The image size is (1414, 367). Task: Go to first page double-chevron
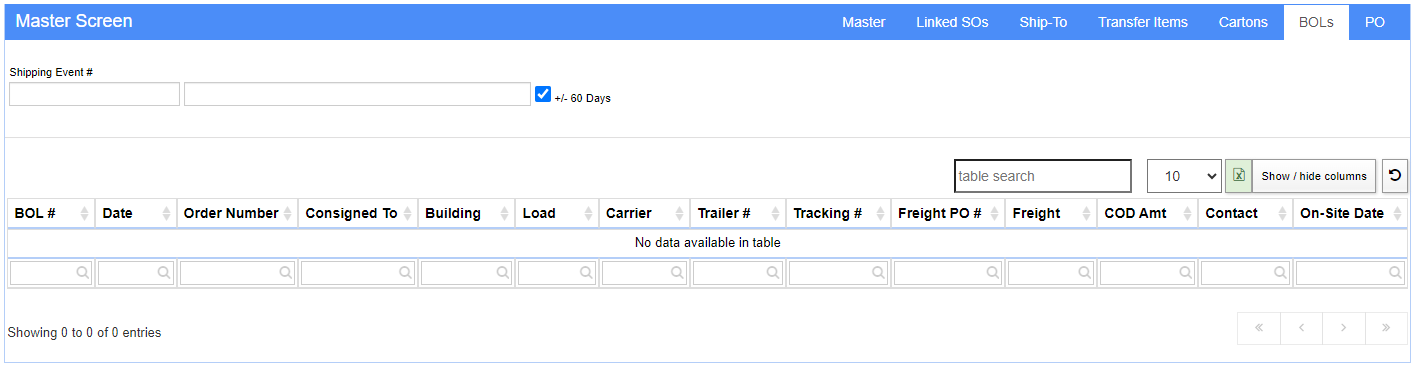[x=1259, y=328]
